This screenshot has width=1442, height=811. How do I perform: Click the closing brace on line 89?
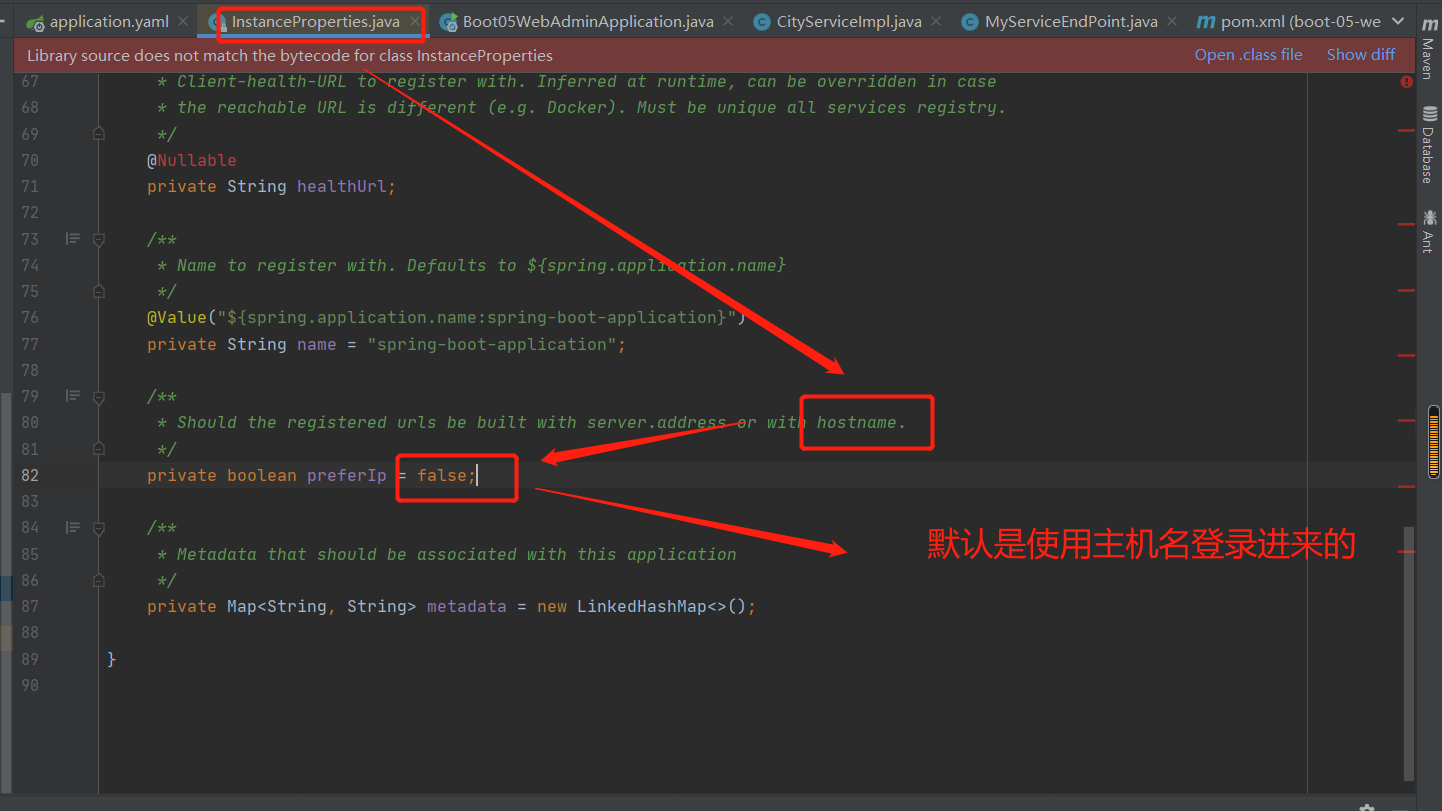click(112, 659)
